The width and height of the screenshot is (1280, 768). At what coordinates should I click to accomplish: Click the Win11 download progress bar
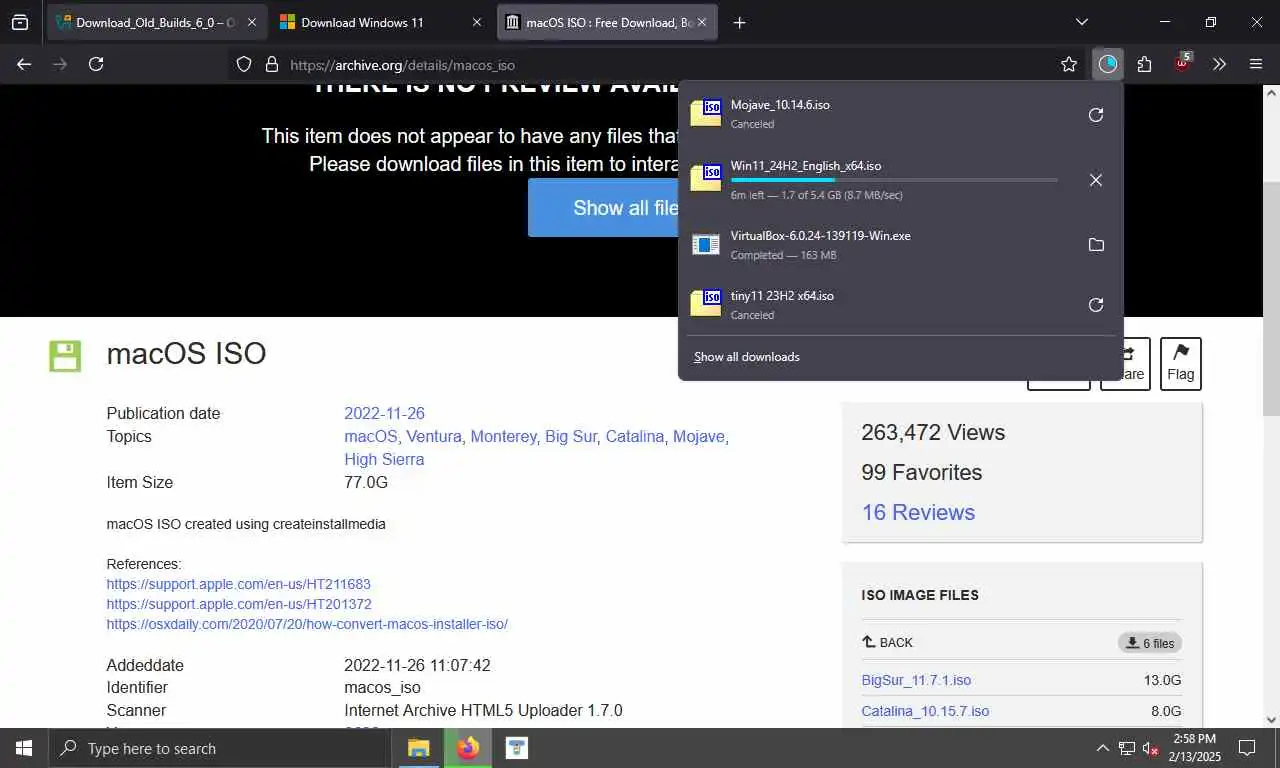[894, 180]
